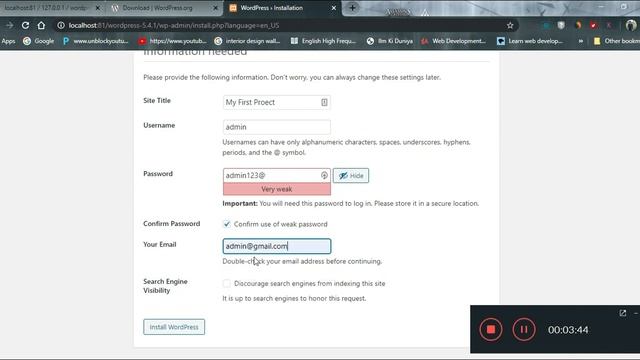Open the Google bookmark
This screenshot has width=640, height=360.
click(x=39, y=41)
